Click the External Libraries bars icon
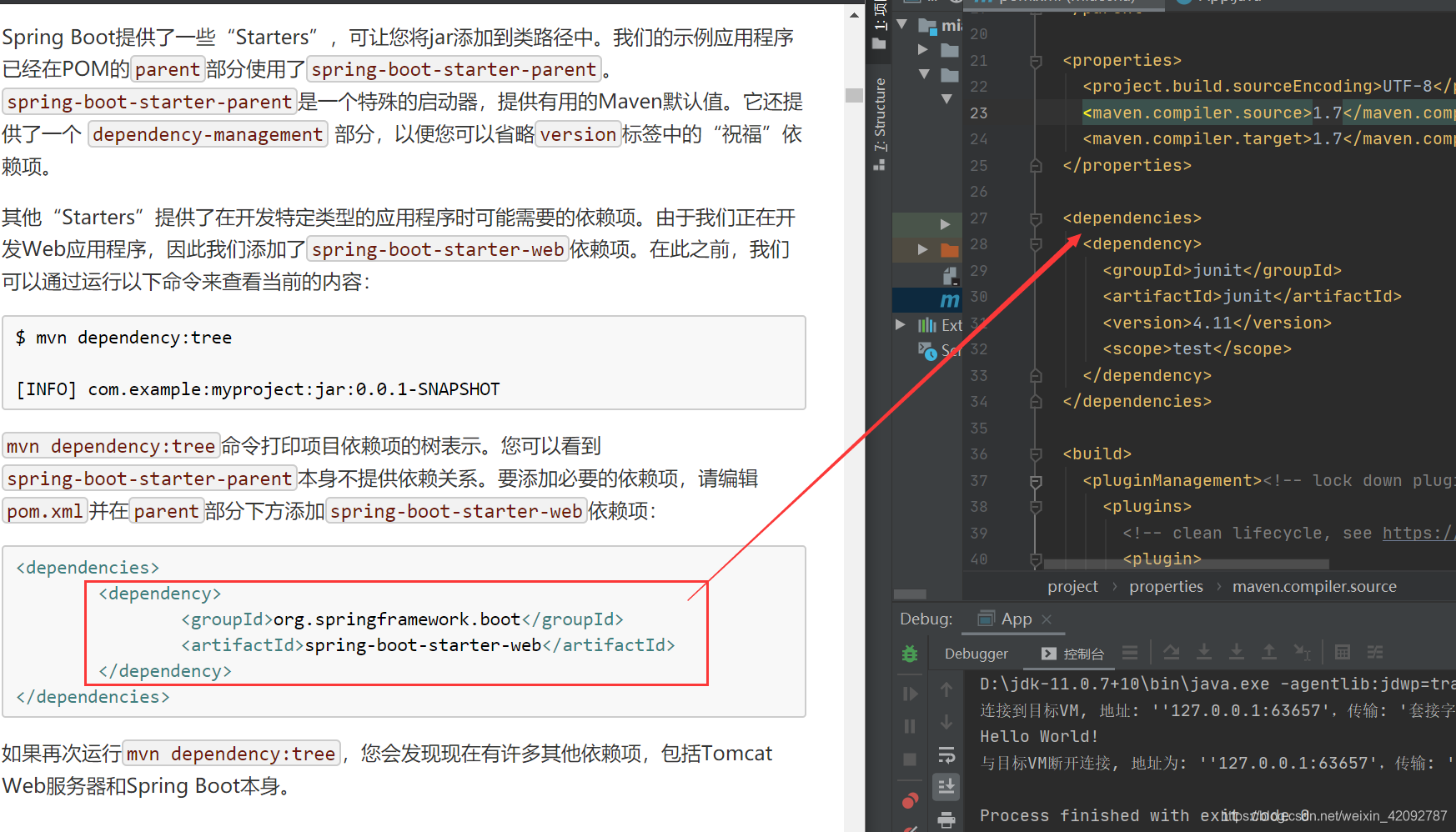 point(926,325)
